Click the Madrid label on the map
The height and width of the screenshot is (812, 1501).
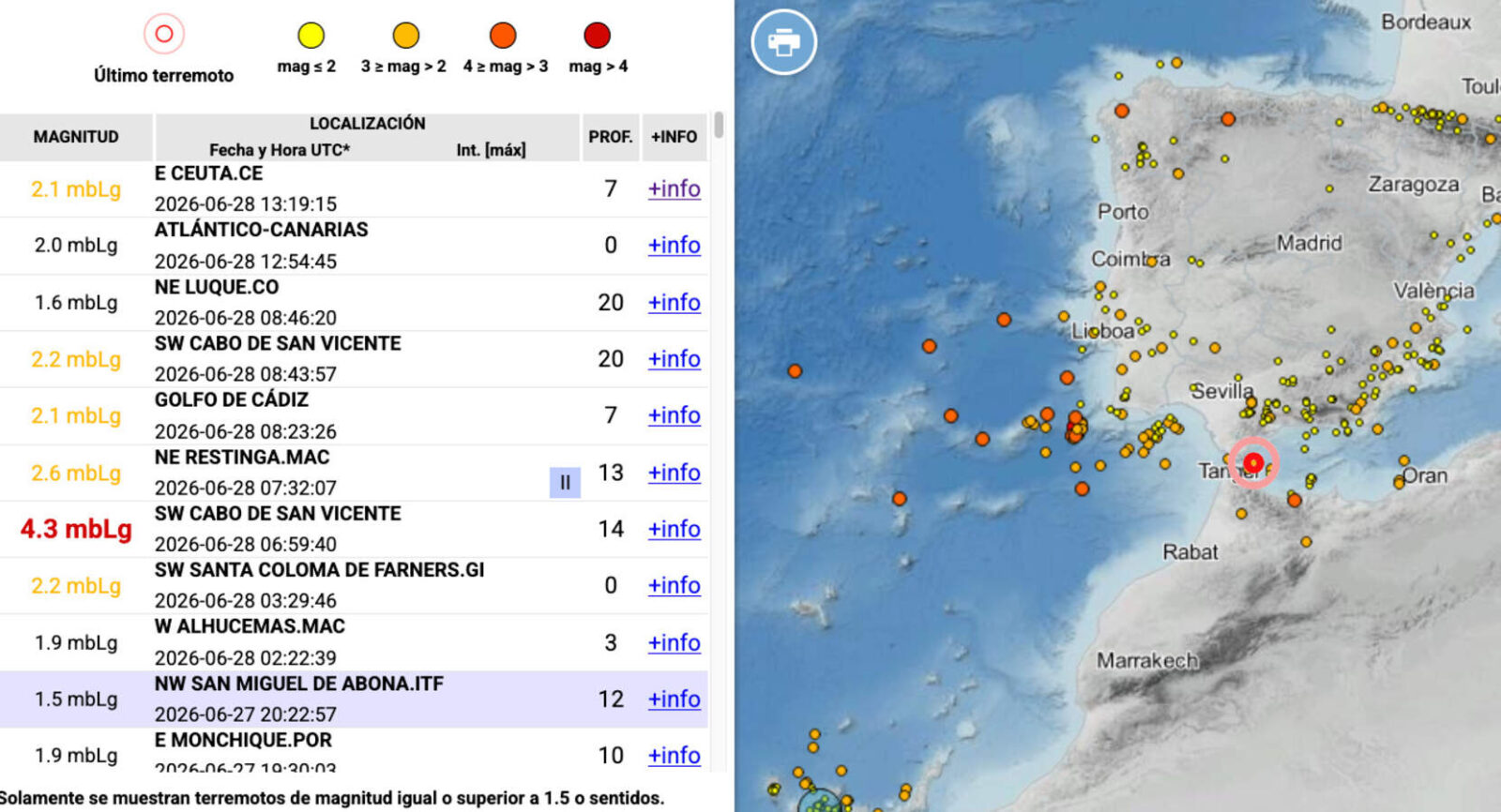tap(1309, 243)
